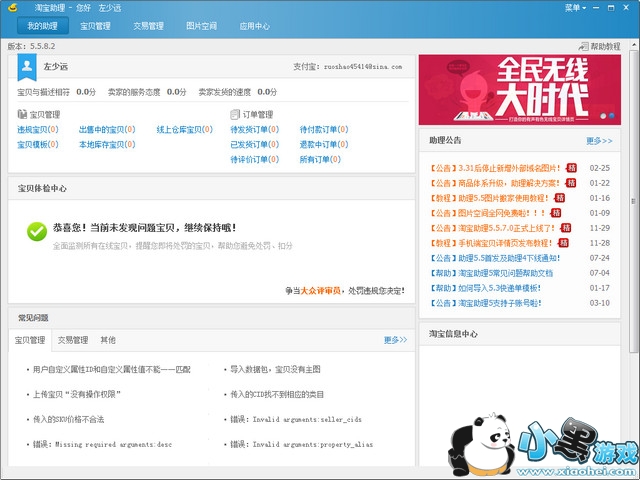Click the 宝贝管理 section icon
Image resolution: width=640 pixels, height=480 pixels.
[x=22, y=115]
